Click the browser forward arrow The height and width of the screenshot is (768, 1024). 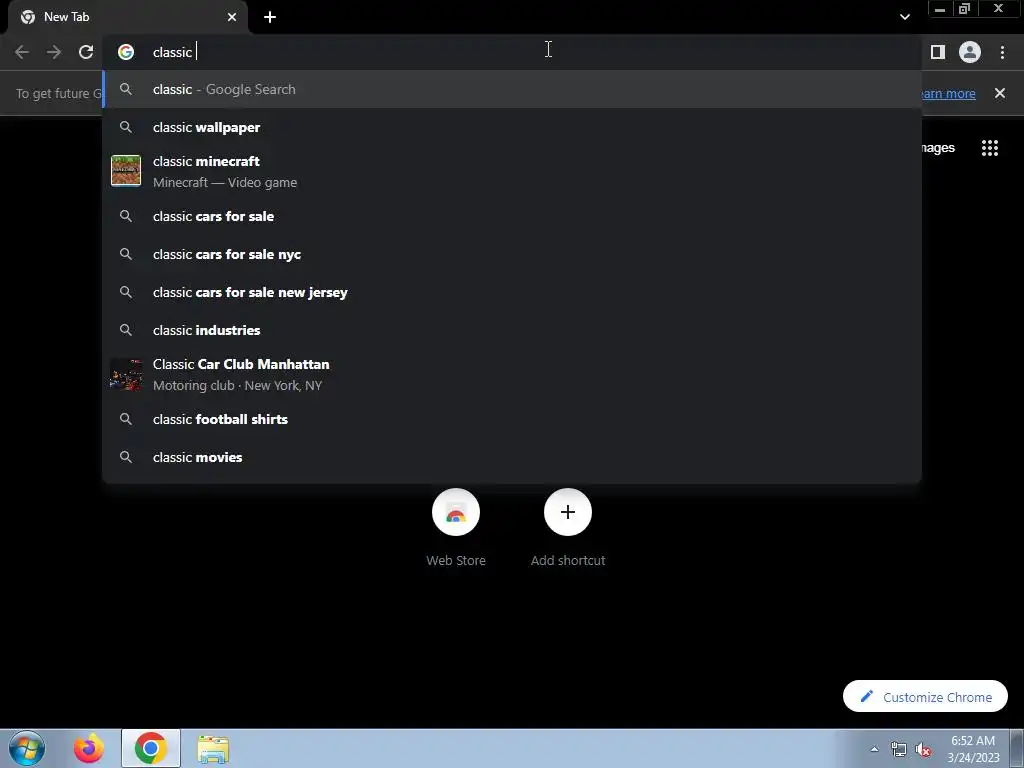click(x=54, y=52)
